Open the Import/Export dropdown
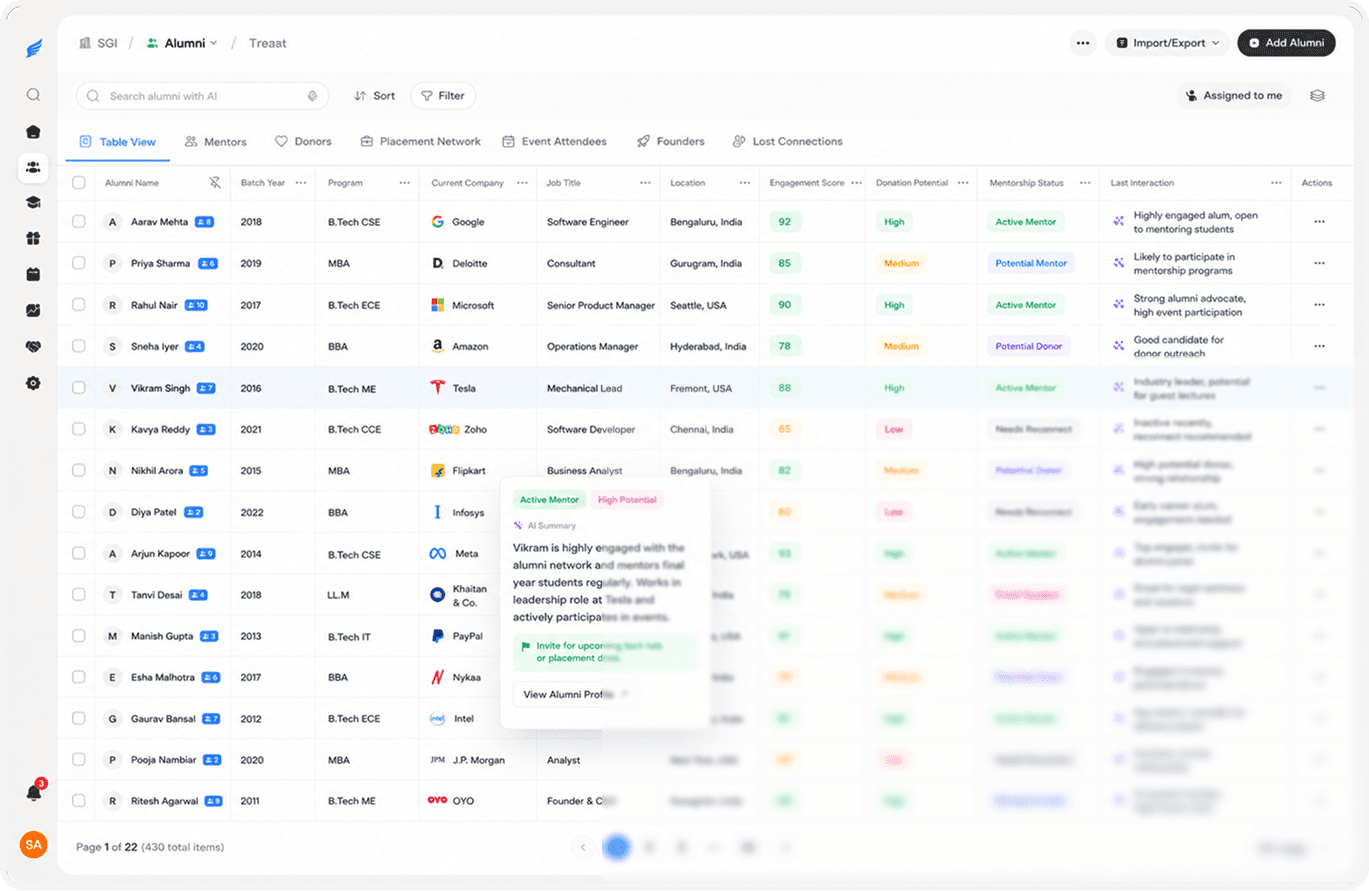This screenshot has width=1369, height=891. coord(1167,43)
